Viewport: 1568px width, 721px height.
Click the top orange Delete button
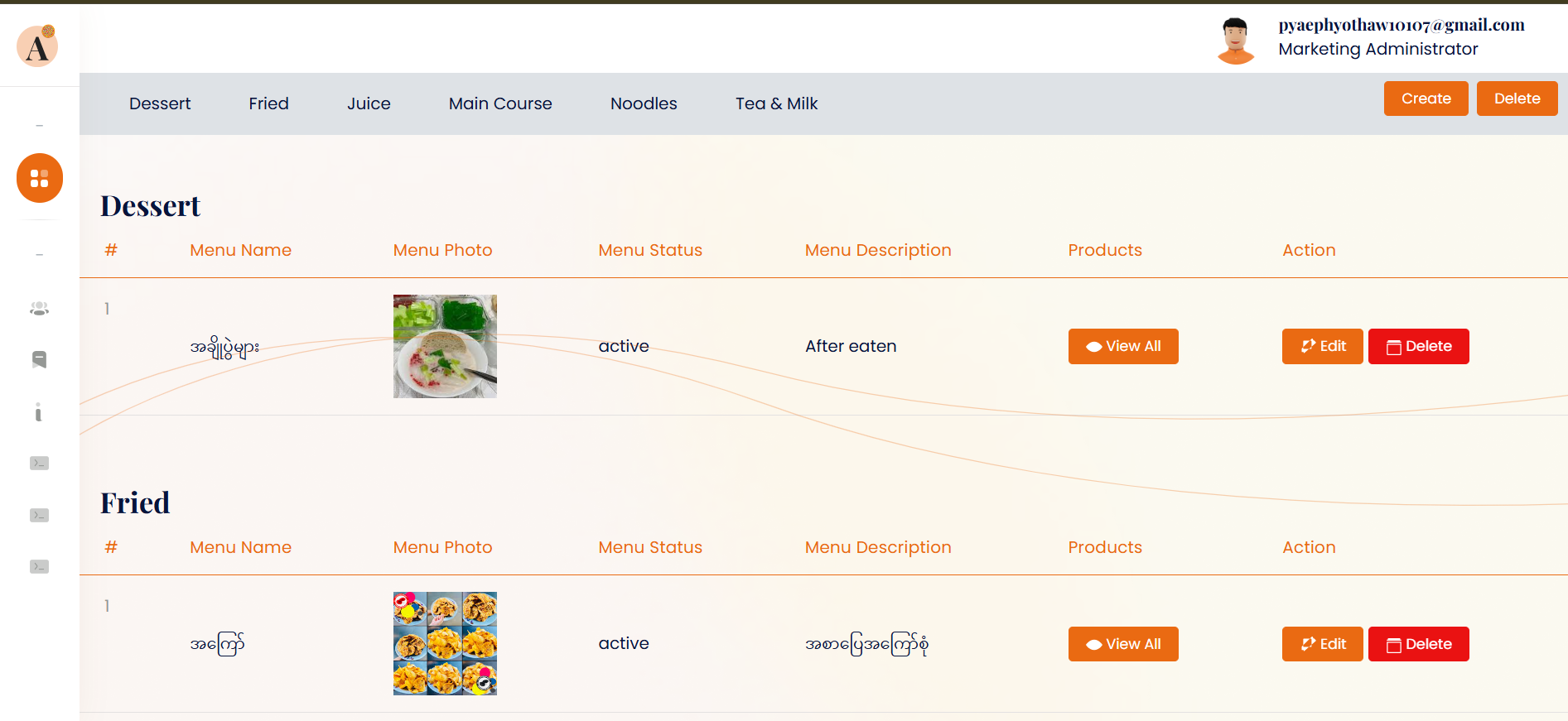pos(1517,99)
